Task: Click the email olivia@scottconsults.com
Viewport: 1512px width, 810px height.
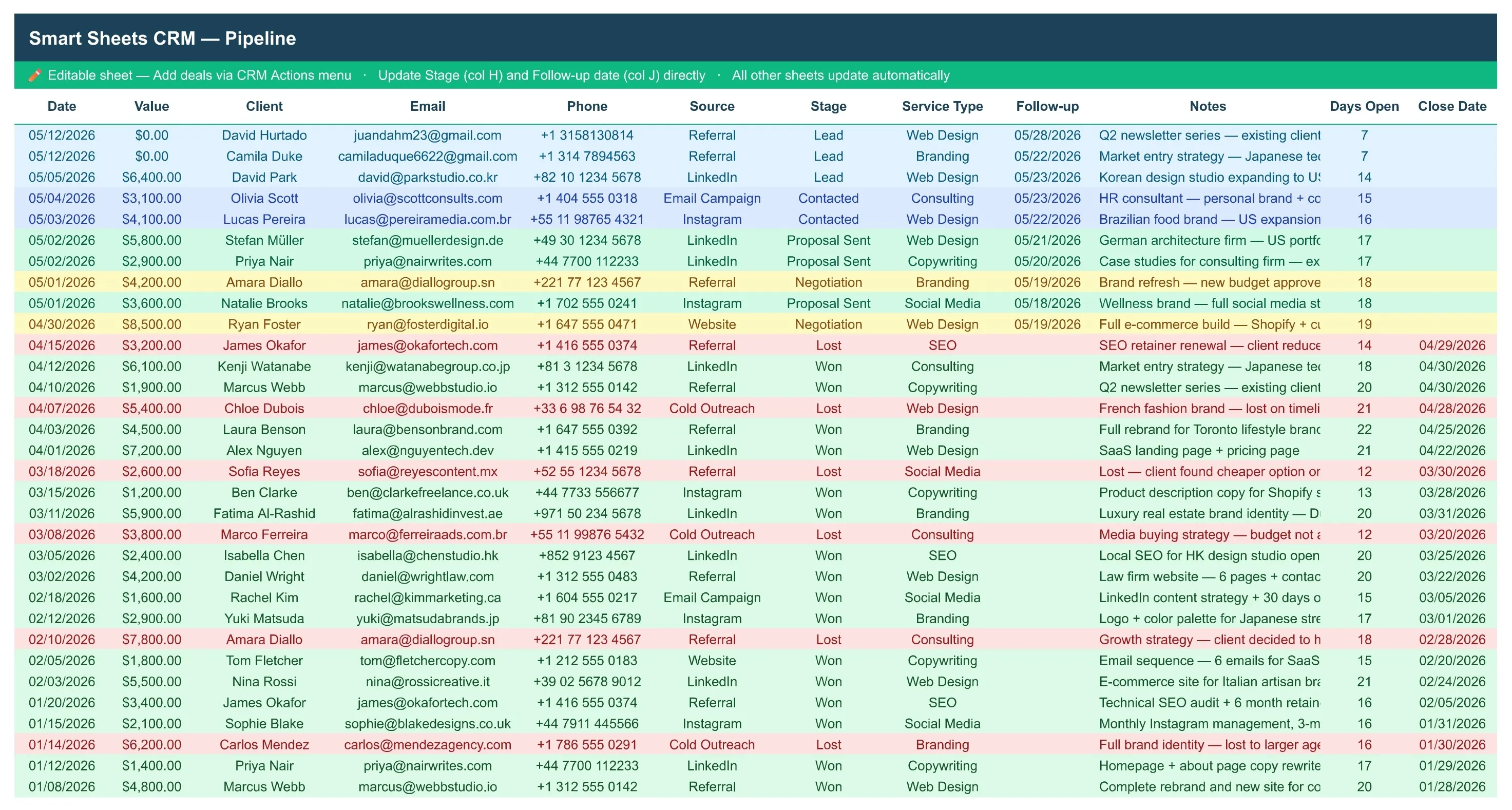Action: click(427, 198)
